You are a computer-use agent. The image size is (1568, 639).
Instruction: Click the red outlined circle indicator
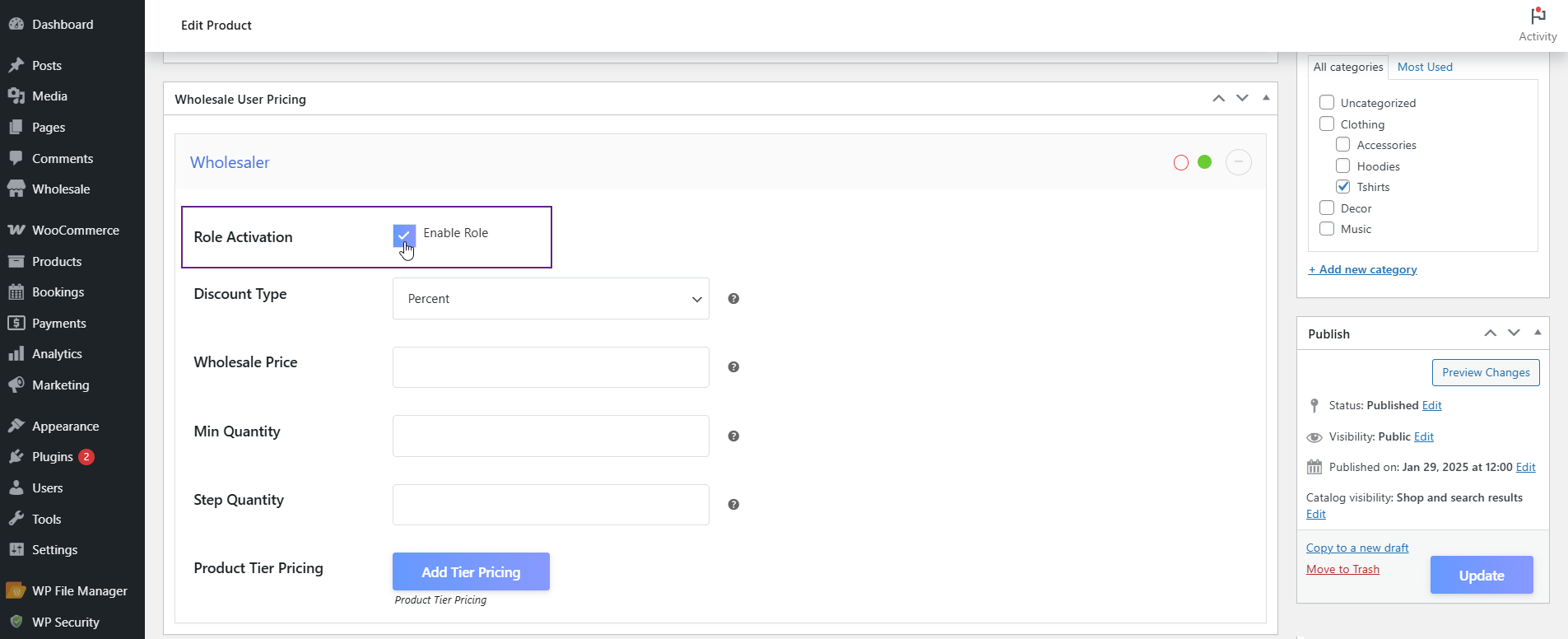(1181, 162)
